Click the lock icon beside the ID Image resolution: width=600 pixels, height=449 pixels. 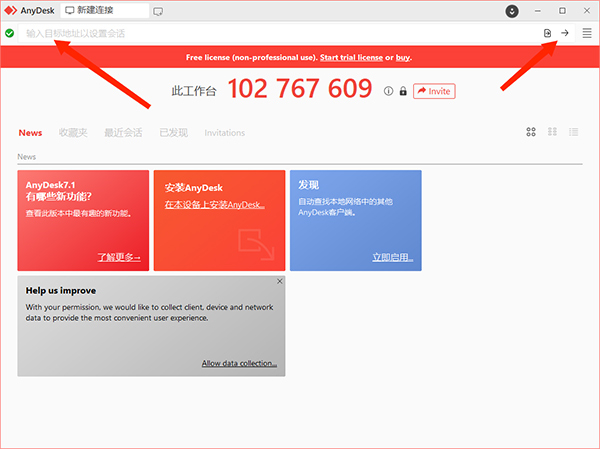coord(403,91)
